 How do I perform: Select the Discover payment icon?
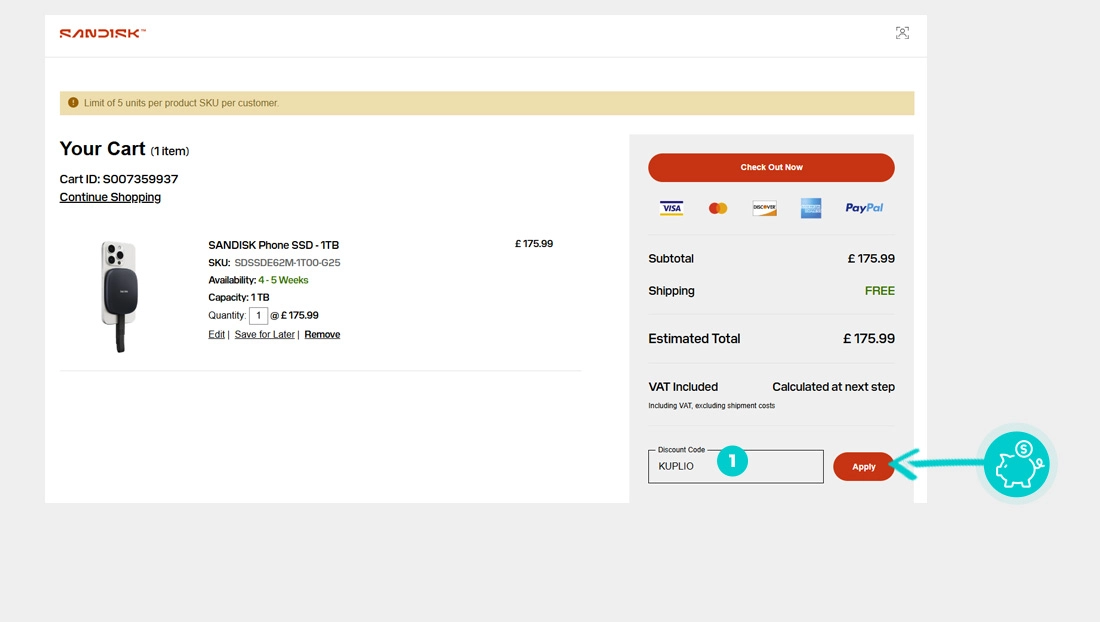(764, 208)
